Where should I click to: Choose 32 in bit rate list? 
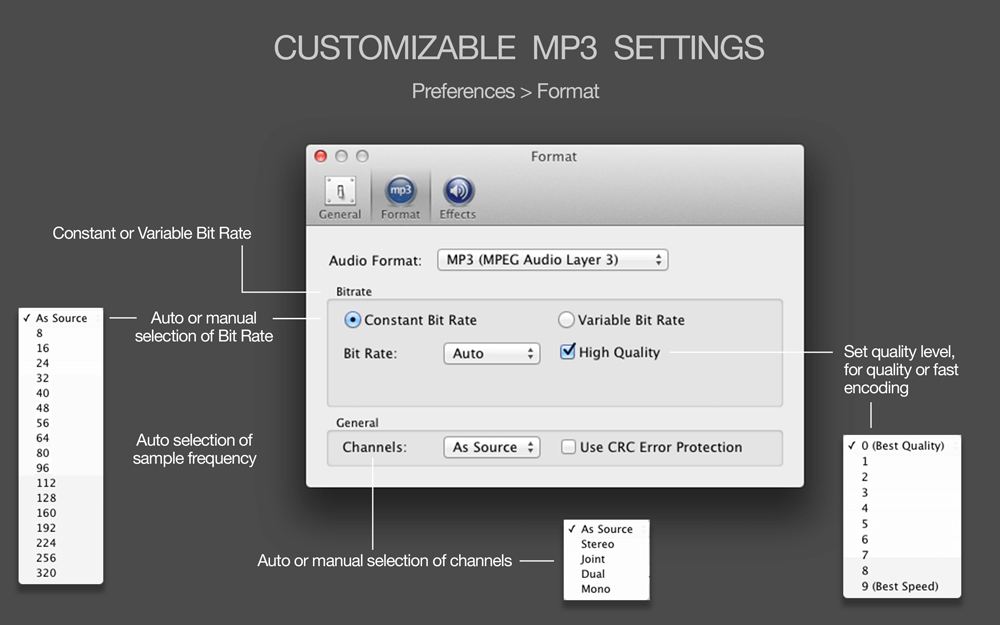[61, 378]
